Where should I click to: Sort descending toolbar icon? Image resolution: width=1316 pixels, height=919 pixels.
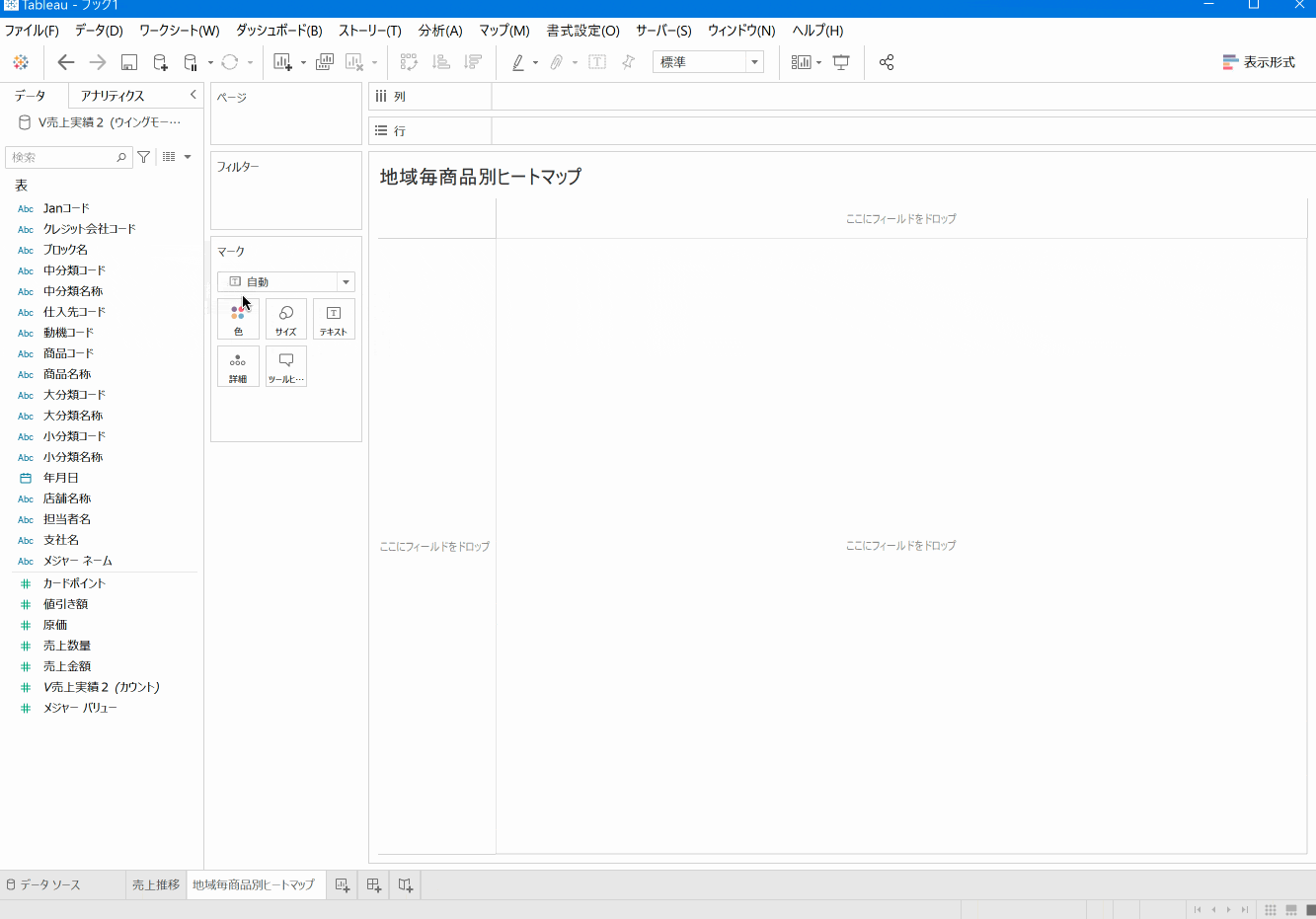pos(473,62)
